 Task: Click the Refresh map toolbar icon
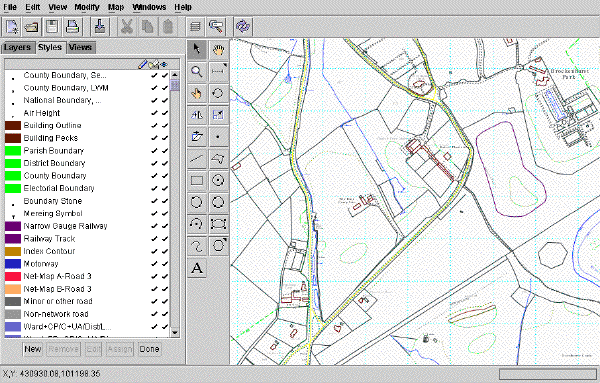click(243, 27)
